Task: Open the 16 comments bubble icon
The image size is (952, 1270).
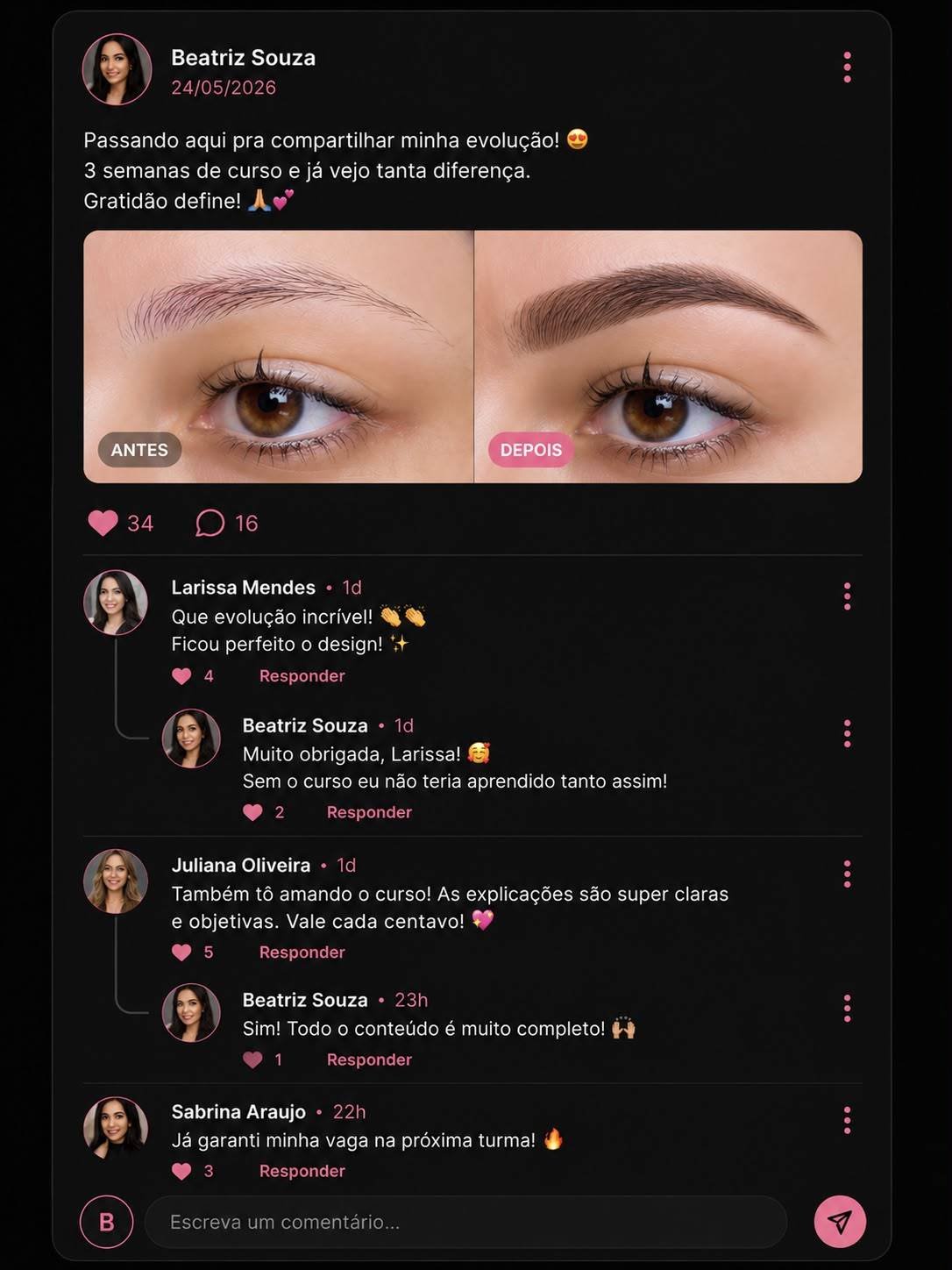Action: (x=210, y=523)
